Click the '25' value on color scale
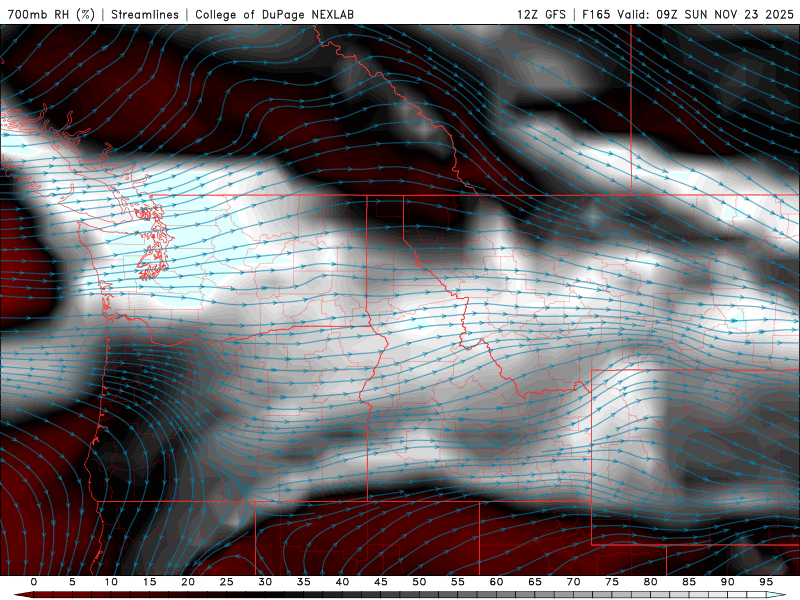Image resolution: width=800 pixels, height=600 pixels. (x=227, y=582)
